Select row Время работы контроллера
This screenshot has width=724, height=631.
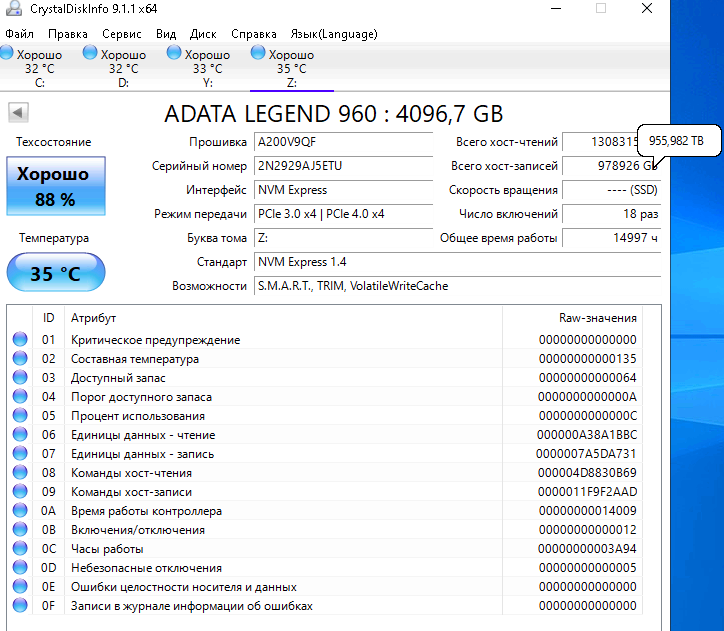(x=326, y=511)
